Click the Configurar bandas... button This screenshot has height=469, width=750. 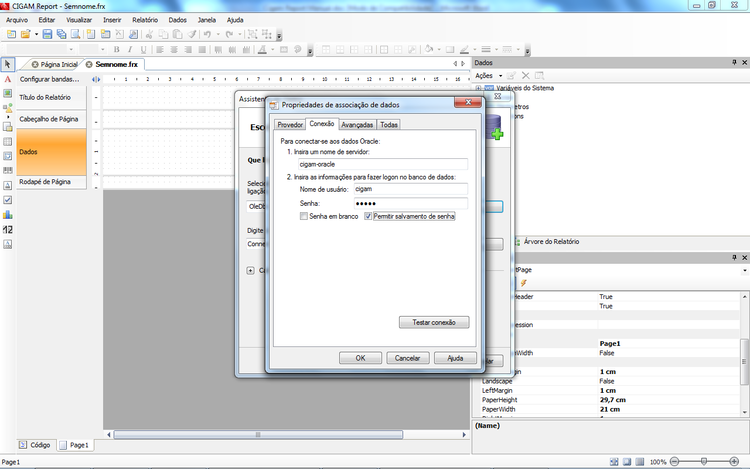coord(49,79)
